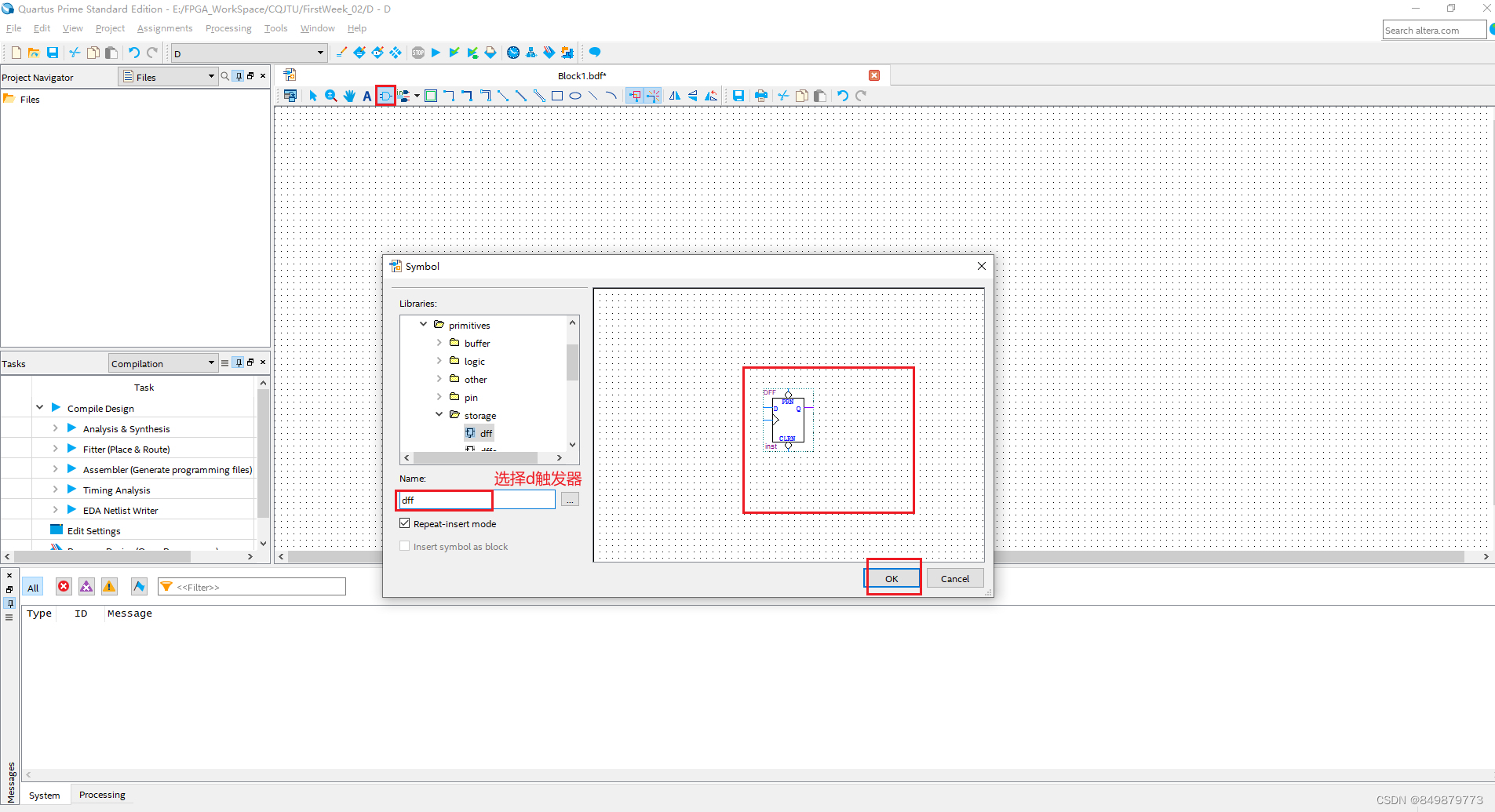Image resolution: width=1495 pixels, height=812 pixels.
Task: Click the Flip Horizontal icon
Action: pos(675,96)
